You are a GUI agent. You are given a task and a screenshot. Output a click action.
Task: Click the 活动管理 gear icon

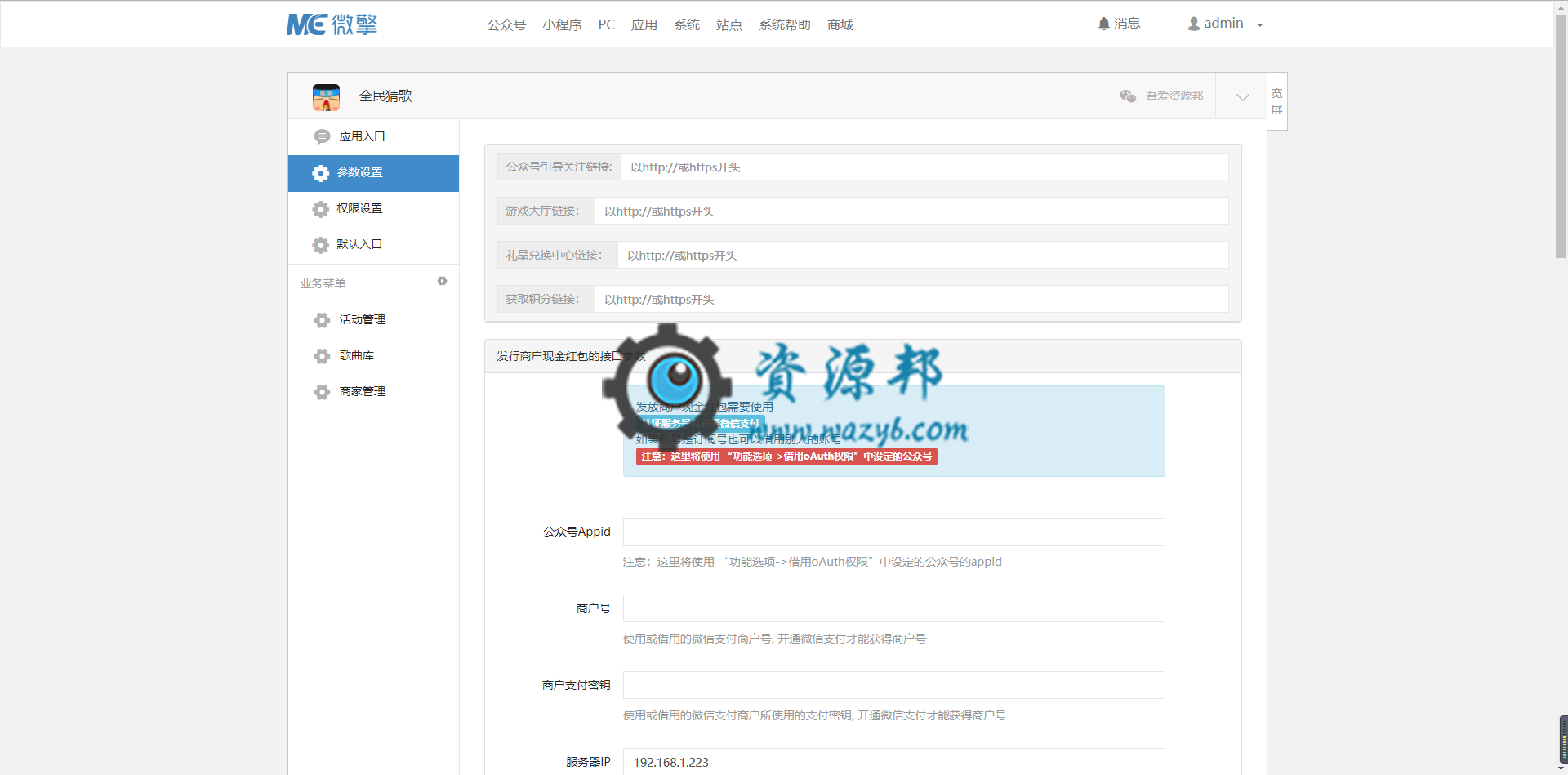(x=322, y=320)
